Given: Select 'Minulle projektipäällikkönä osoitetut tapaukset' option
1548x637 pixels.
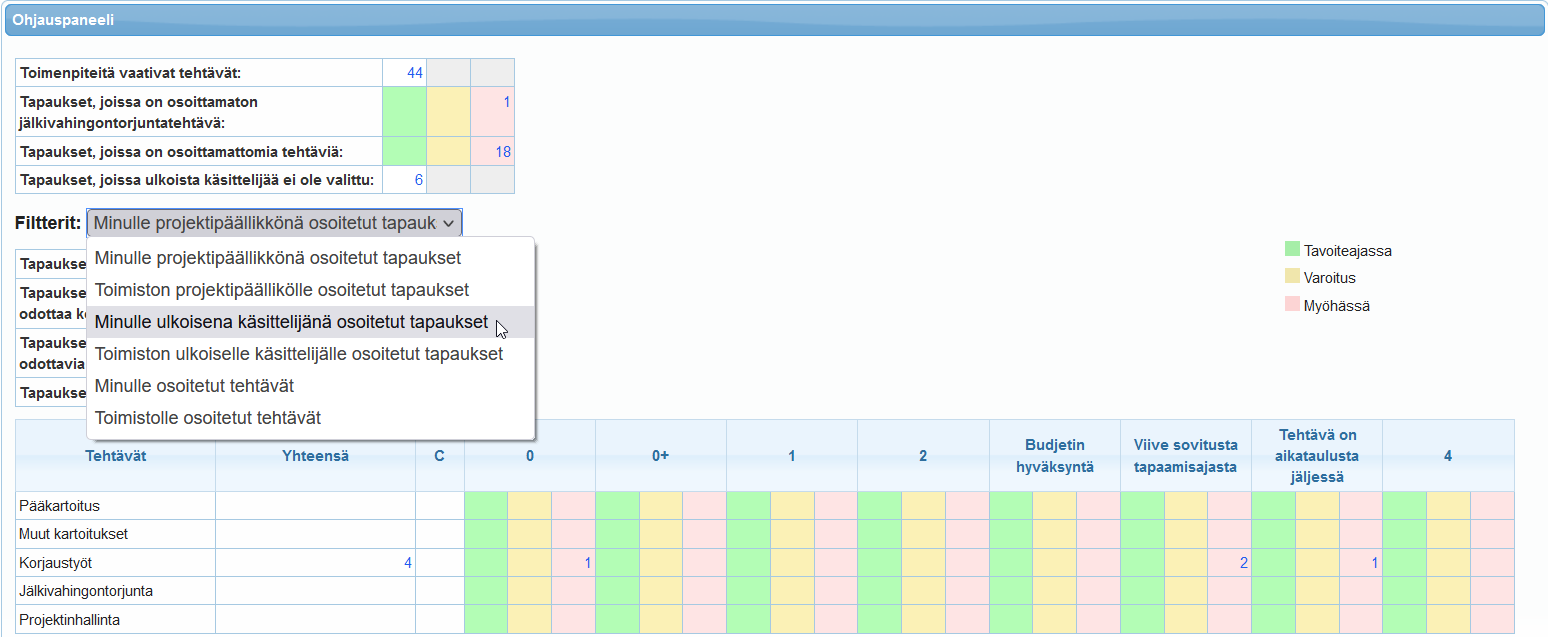Looking at the screenshot, I should pos(278,258).
